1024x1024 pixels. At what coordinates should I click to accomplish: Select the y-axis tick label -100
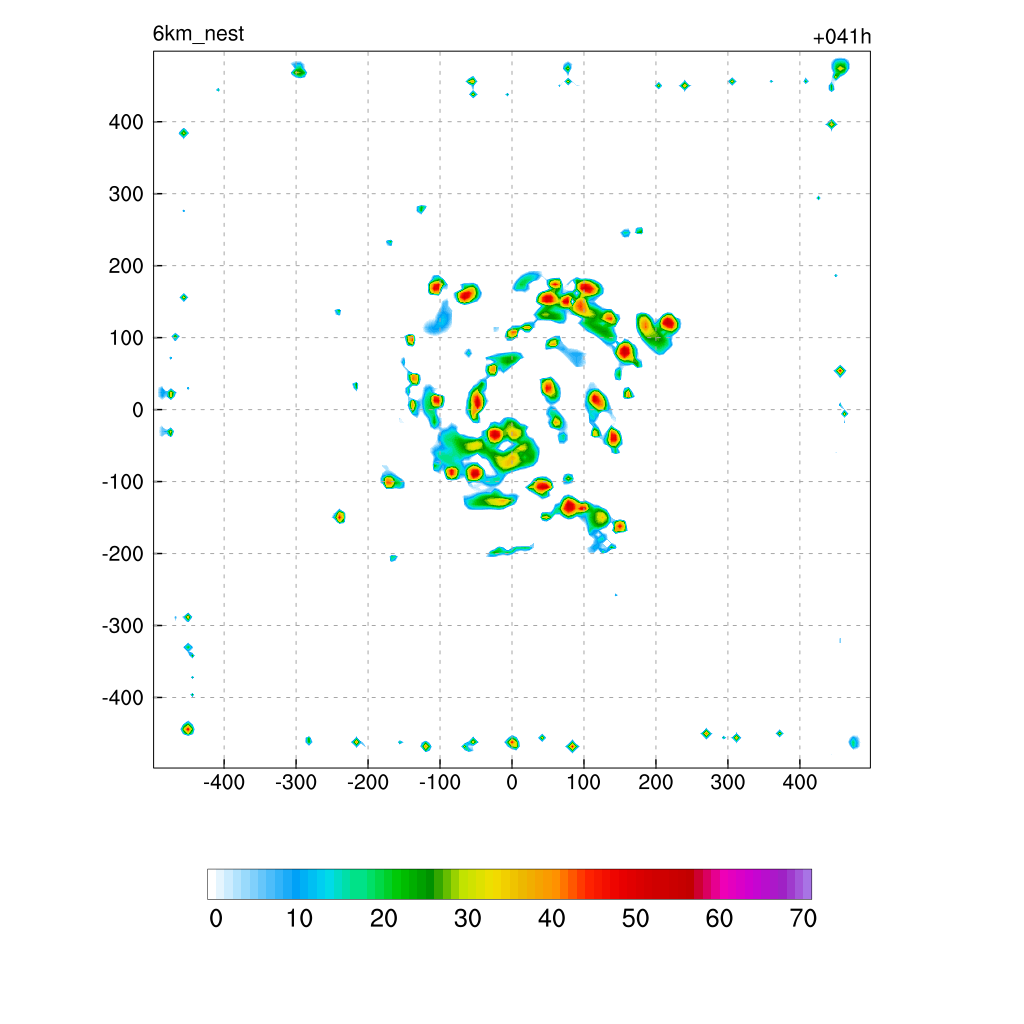(123, 482)
